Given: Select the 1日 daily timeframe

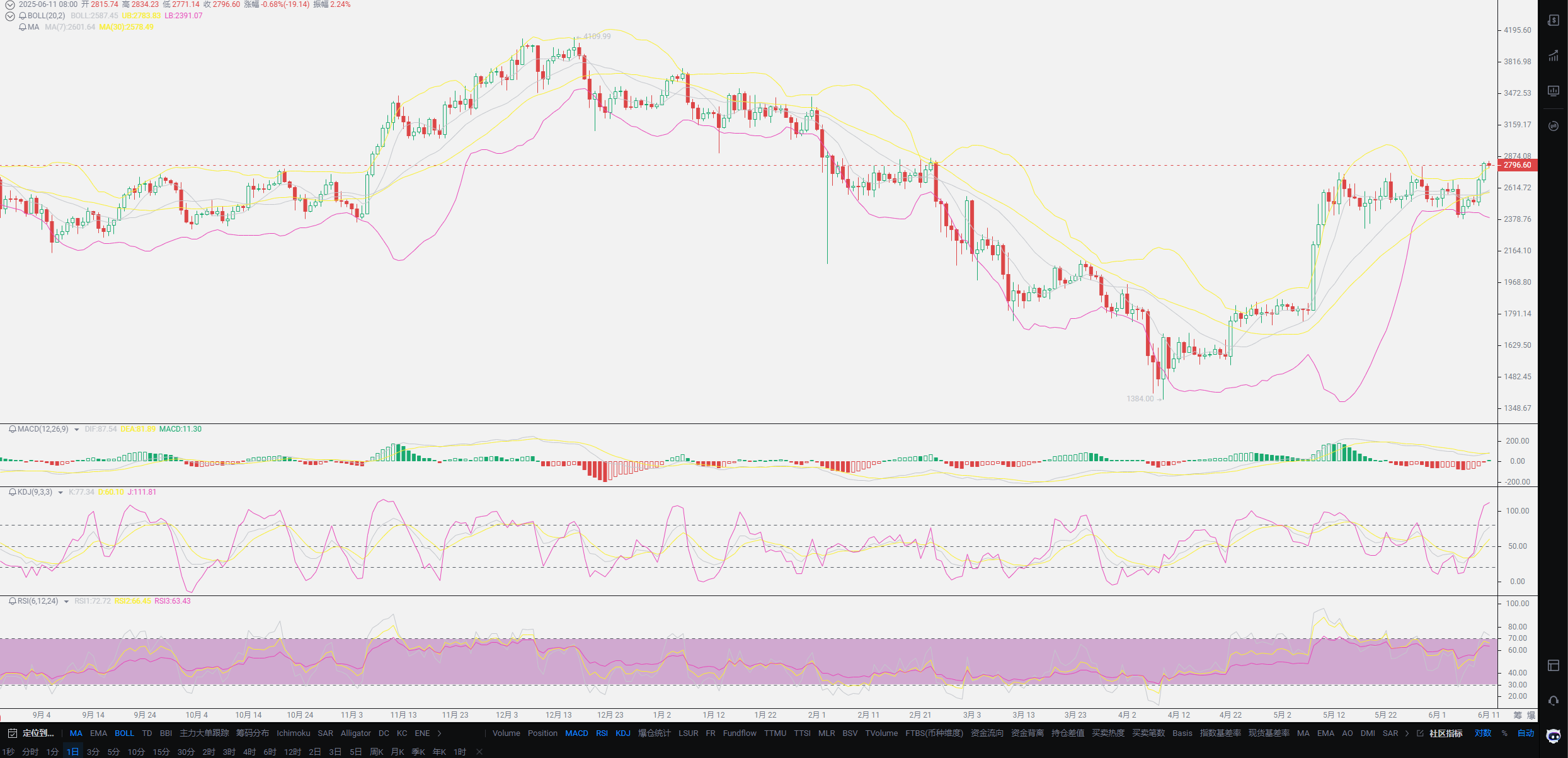Looking at the screenshot, I should pyautogui.click(x=72, y=752).
